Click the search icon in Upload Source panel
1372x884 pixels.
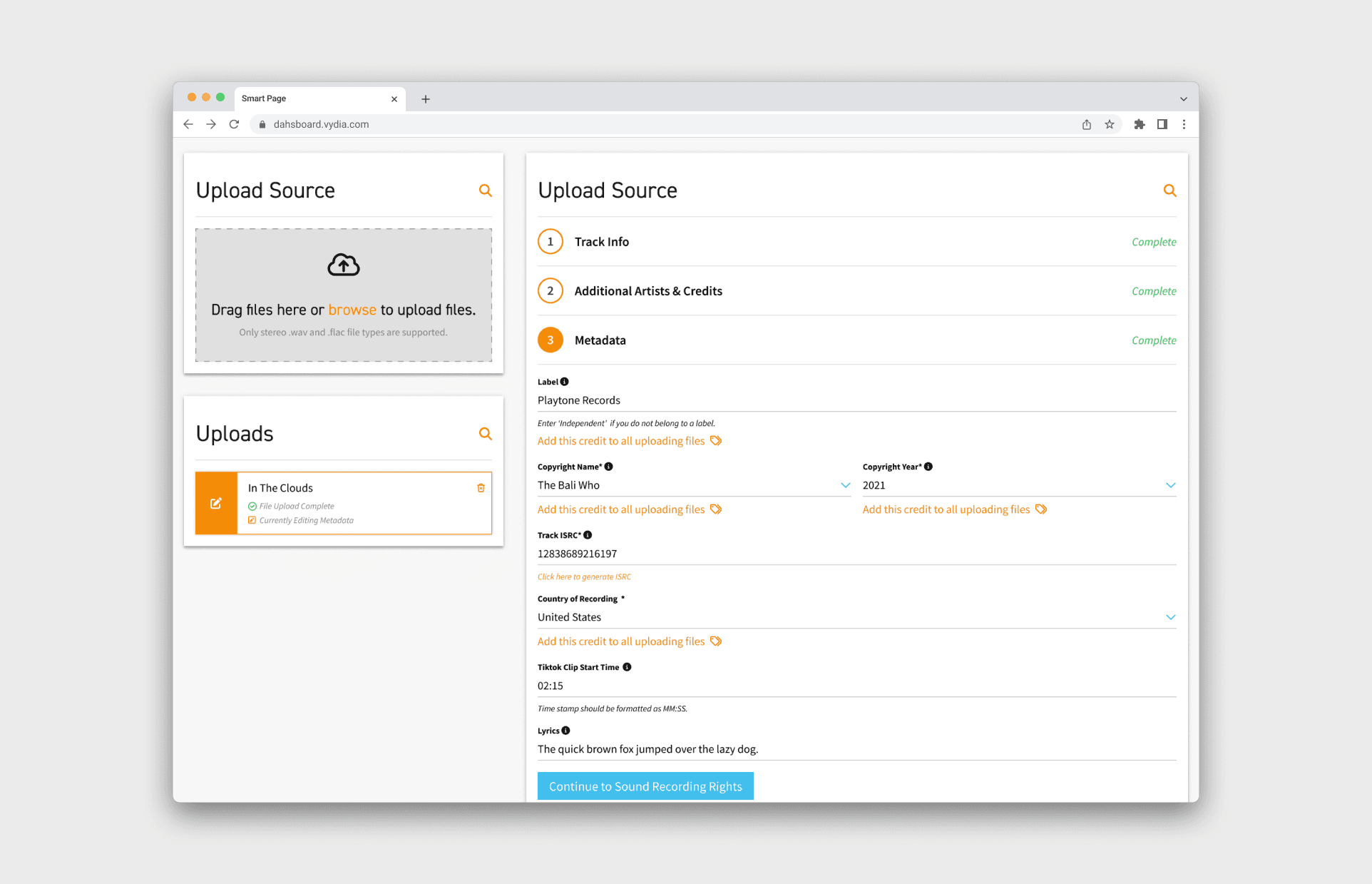[485, 190]
